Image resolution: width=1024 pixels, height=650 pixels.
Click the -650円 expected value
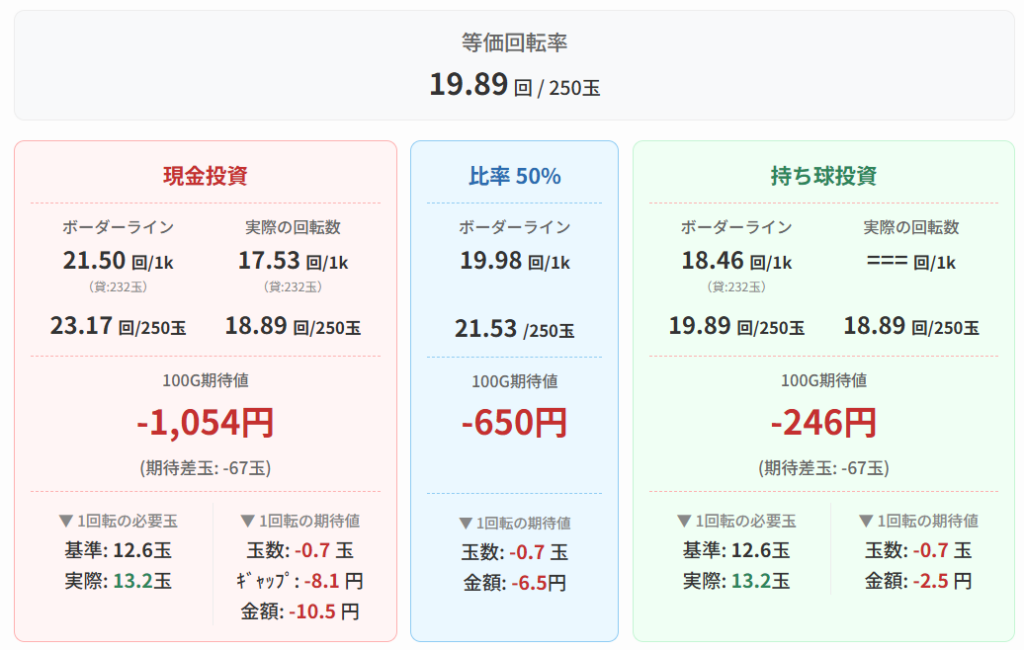[514, 423]
